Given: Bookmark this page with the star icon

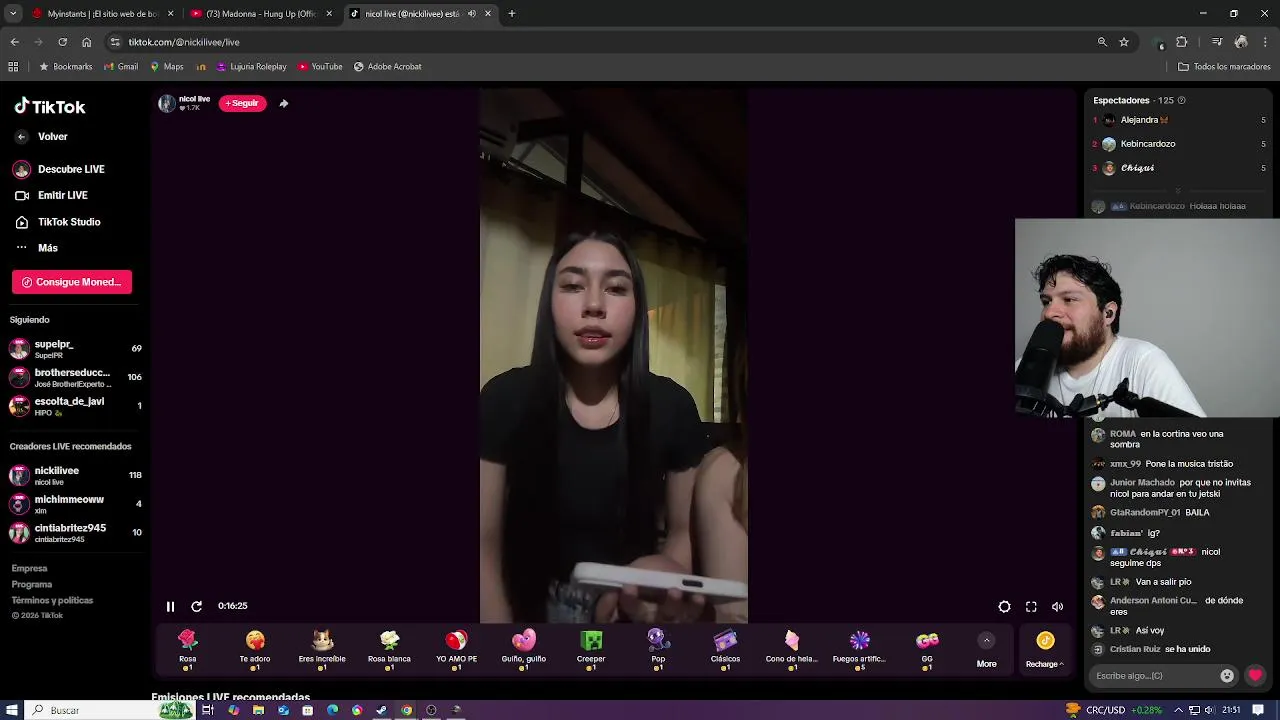Looking at the screenshot, I should (1124, 42).
